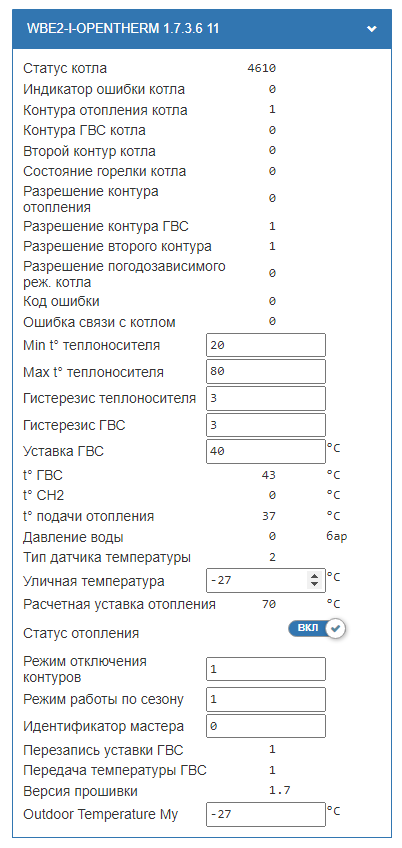The height and width of the screenshot is (848, 402).
Task: Select the Гистерезис теплоносителя input
Action: point(266,399)
